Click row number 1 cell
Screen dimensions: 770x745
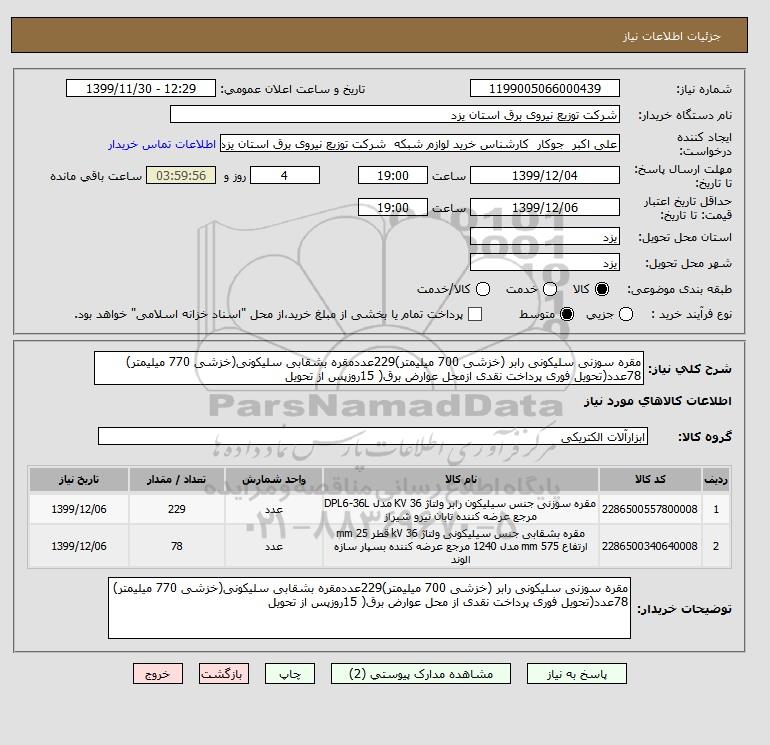[716, 509]
